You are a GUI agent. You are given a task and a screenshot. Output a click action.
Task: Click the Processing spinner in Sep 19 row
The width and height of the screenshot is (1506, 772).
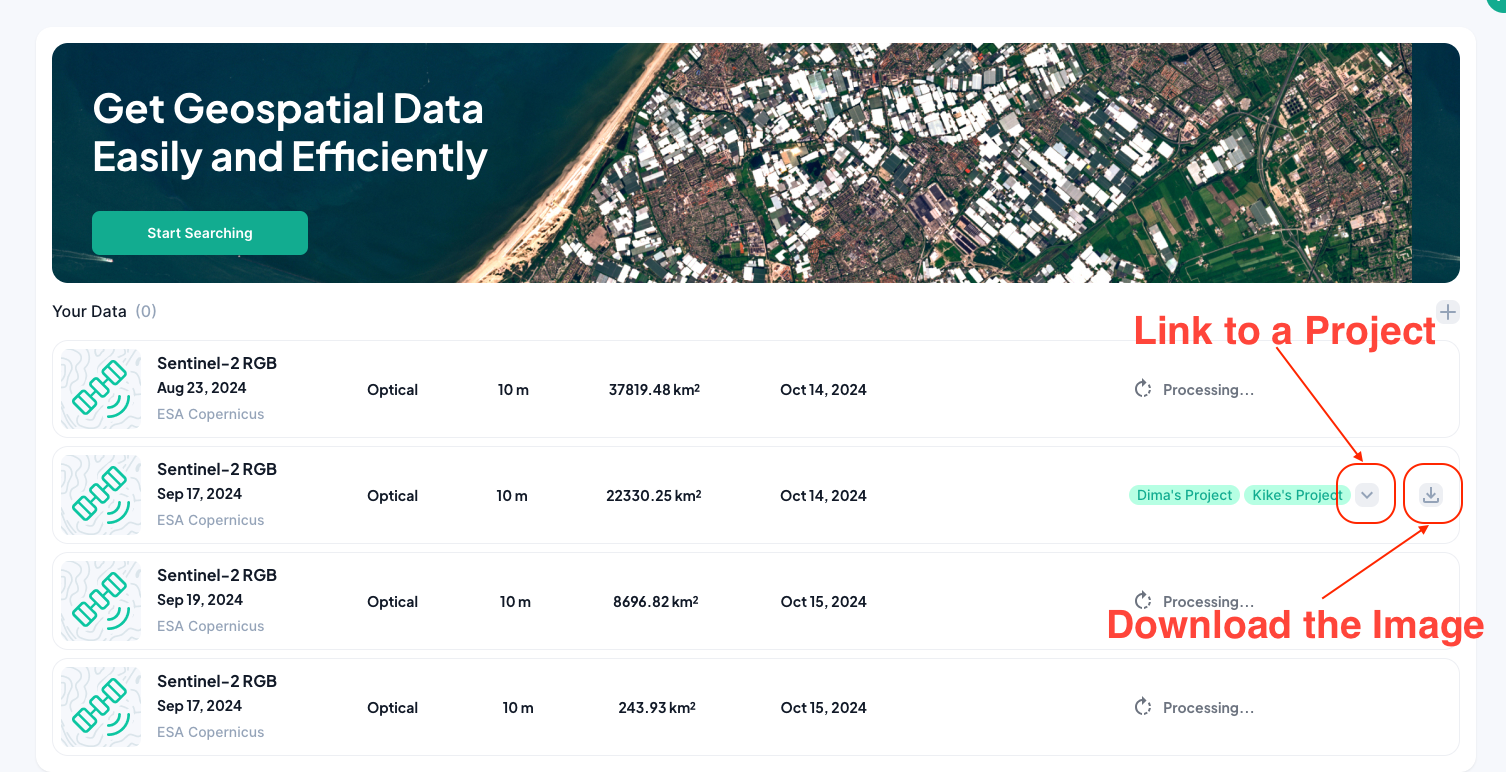[1143, 601]
